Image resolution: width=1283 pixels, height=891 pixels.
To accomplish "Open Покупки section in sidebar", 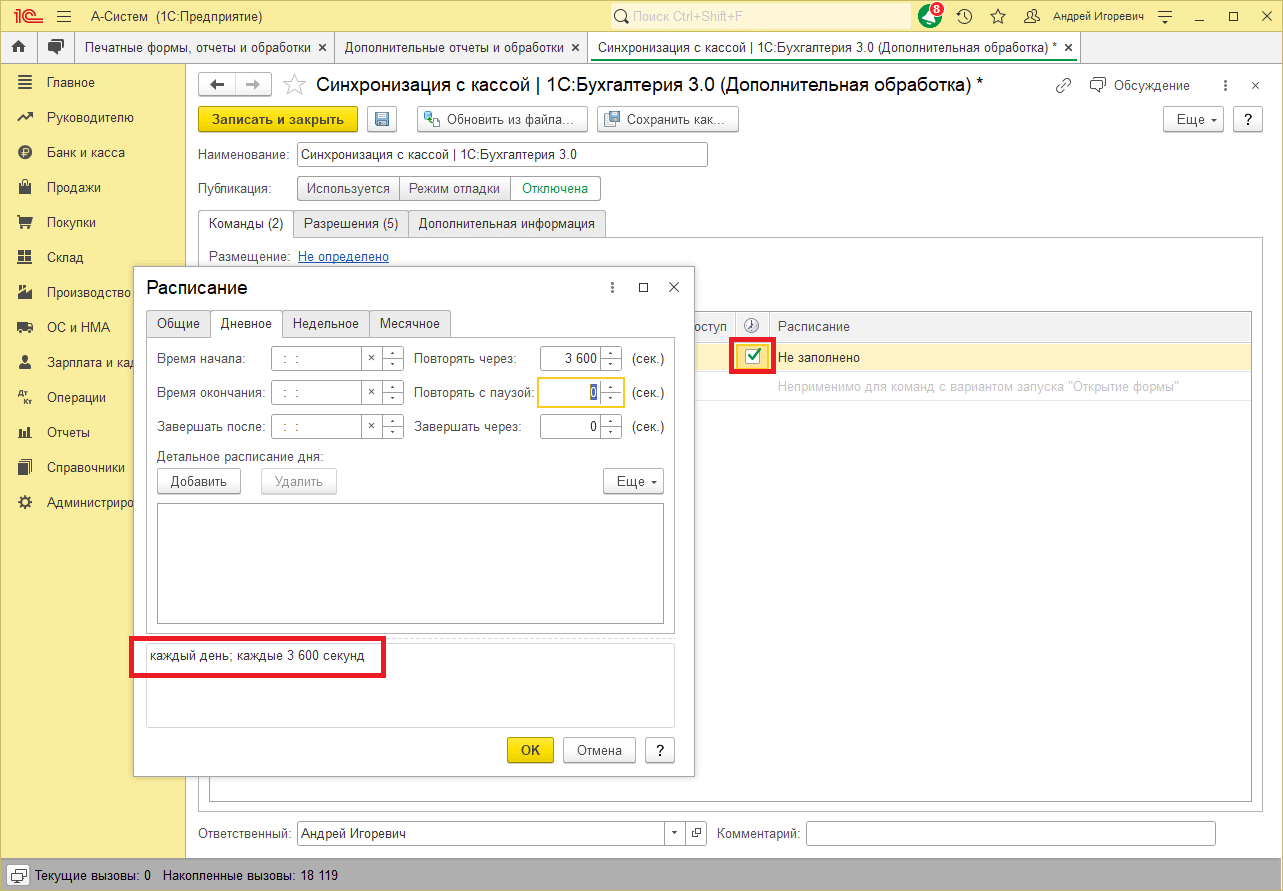I will [x=71, y=222].
